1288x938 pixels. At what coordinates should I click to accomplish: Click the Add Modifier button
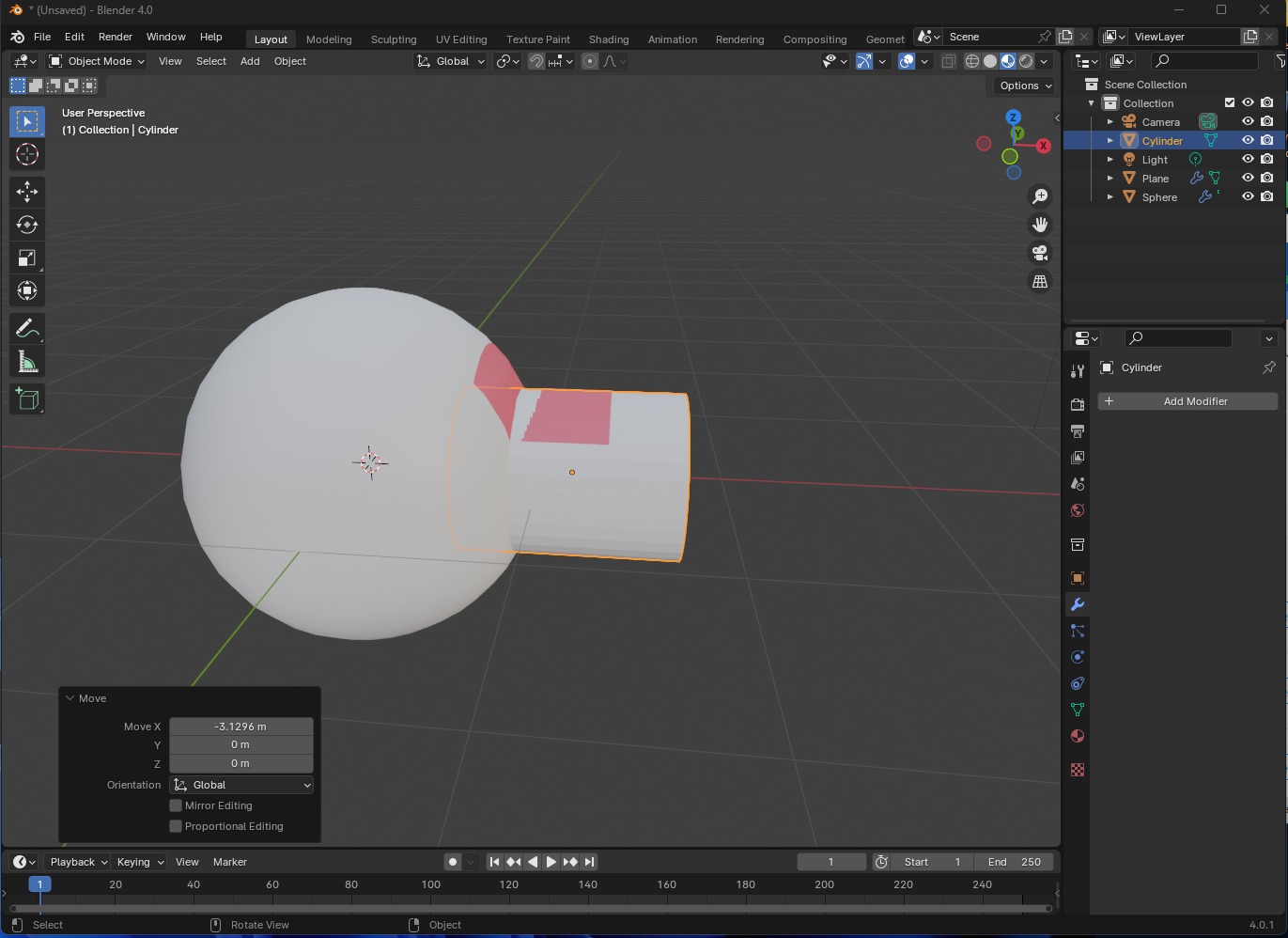(x=1187, y=401)
